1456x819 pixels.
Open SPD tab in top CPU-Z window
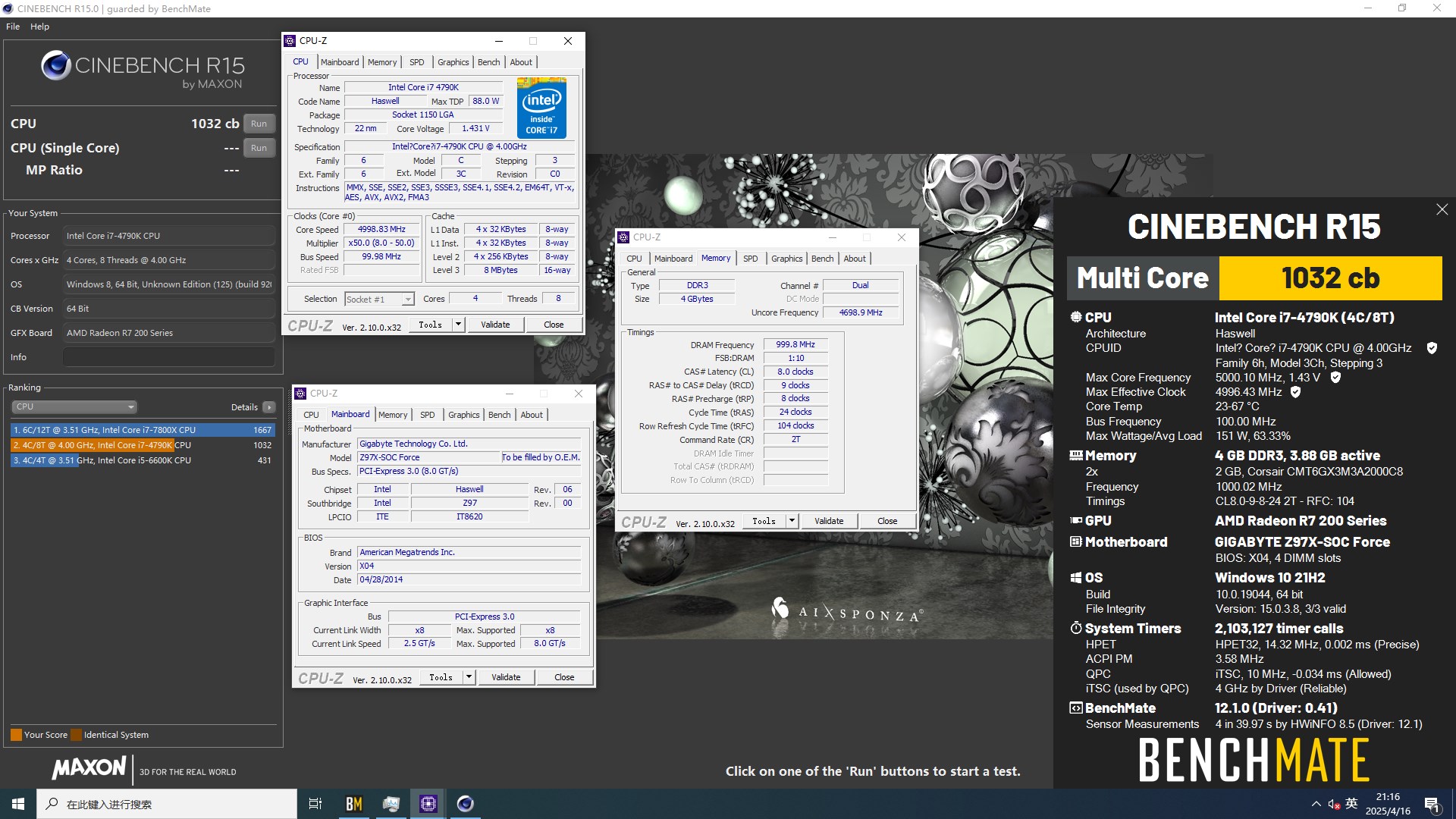[x=417, y=62]
